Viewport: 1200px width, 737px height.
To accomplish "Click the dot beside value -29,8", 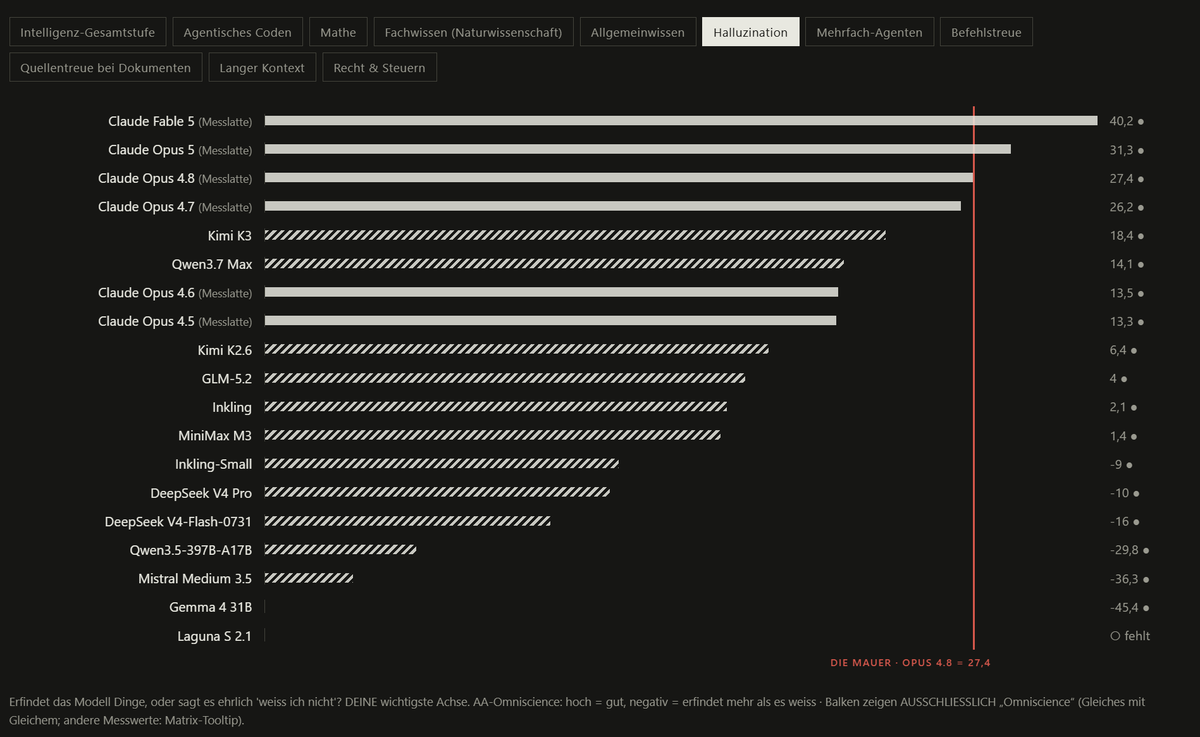I will point(1146,550).
